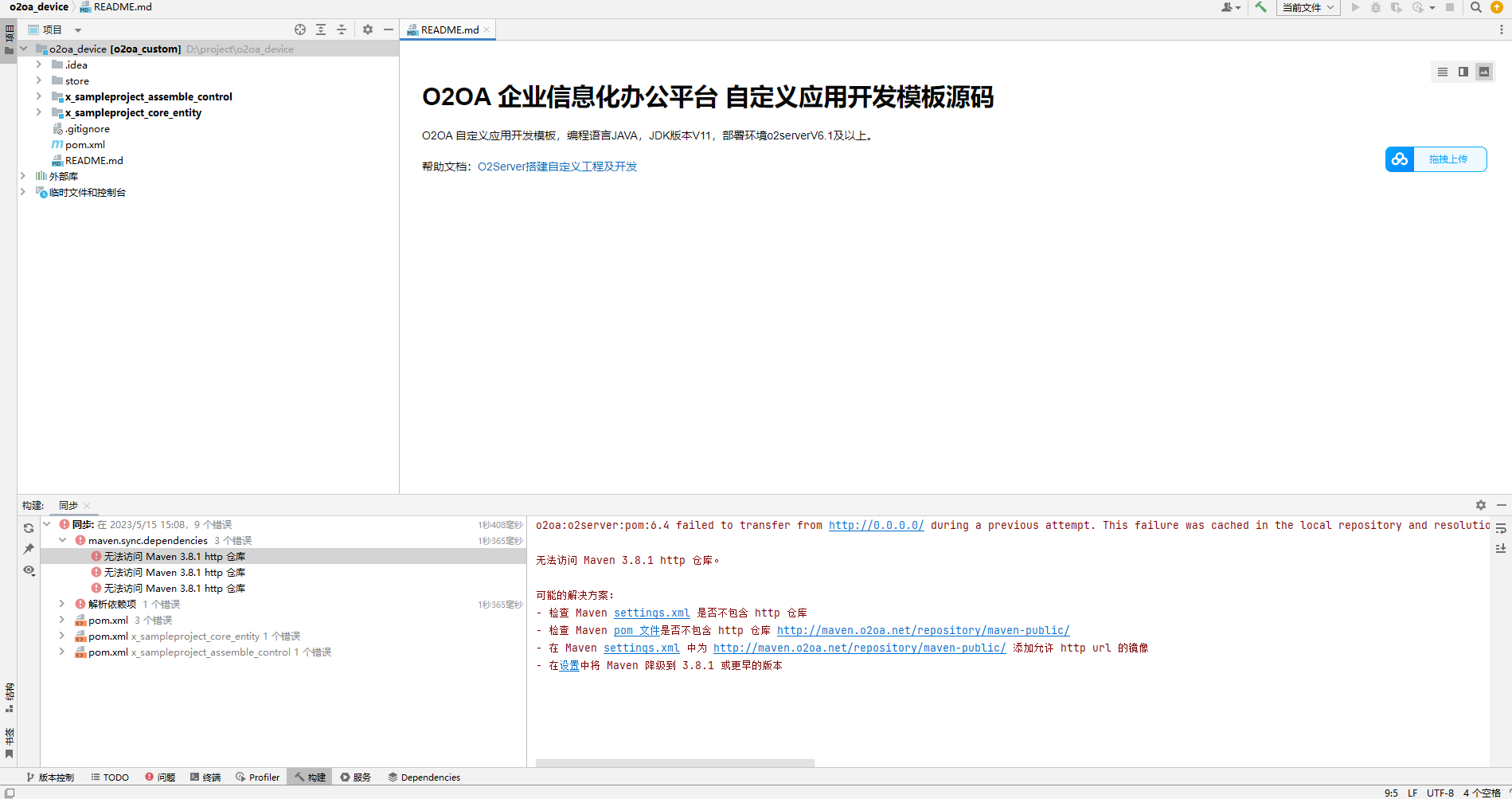Screen dimensions: 1512x799
Task: Open the Profiler run dropdown arrow
Action: [x=1432, y=7]
